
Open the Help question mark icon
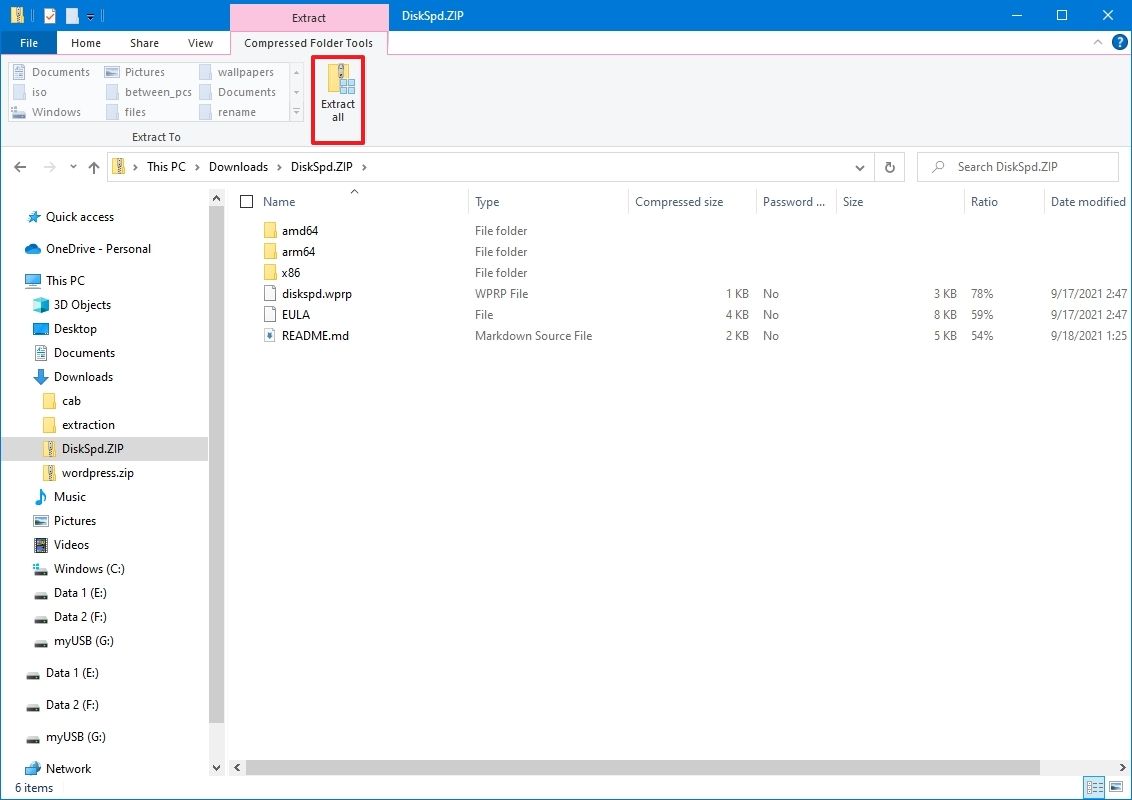click(1120, 42)
